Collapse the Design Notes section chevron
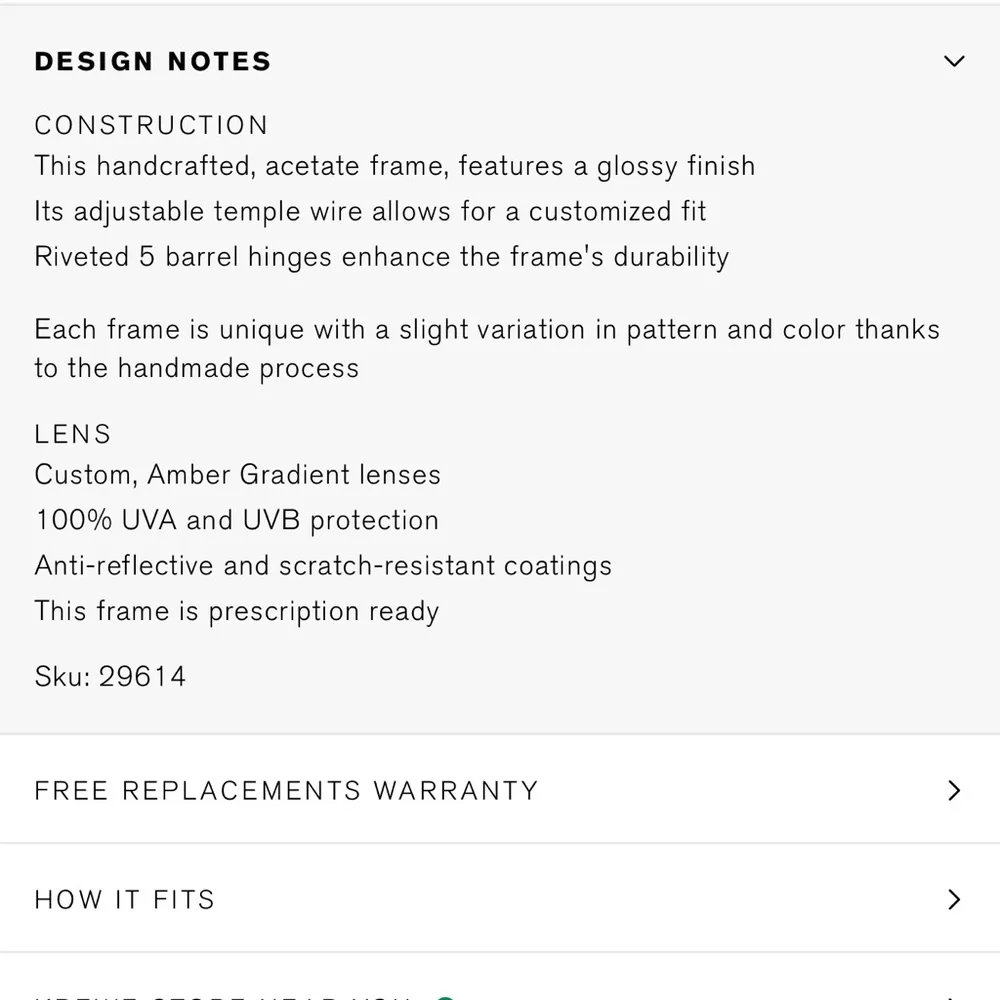 [954, 61]
